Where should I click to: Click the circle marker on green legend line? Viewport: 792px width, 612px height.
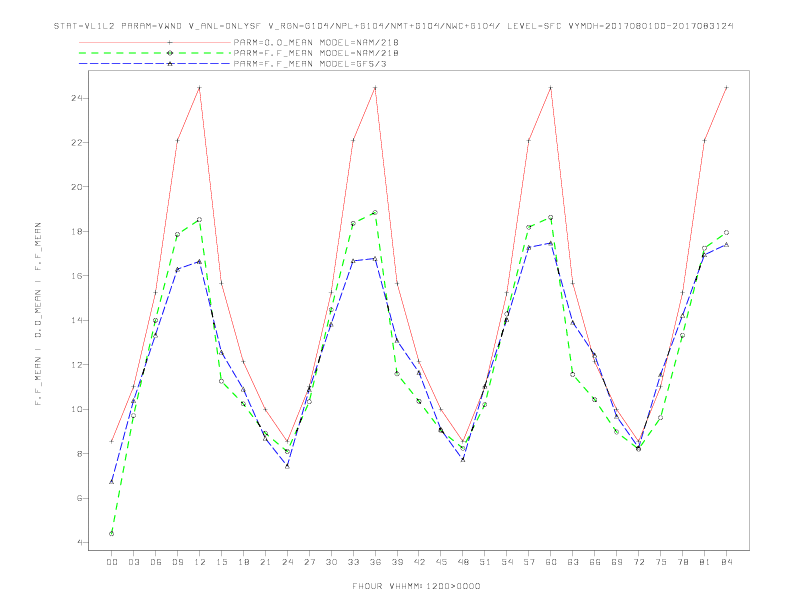pyautogui.click(x=170, y=53)
